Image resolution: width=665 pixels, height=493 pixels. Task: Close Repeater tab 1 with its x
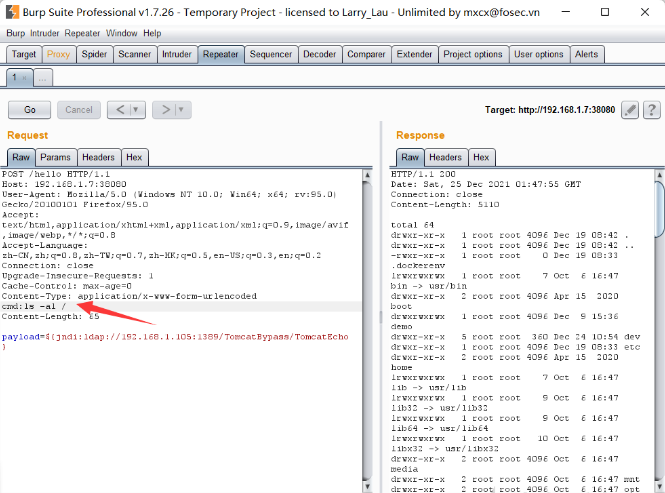pyautogui.click(x=25, y=78)
